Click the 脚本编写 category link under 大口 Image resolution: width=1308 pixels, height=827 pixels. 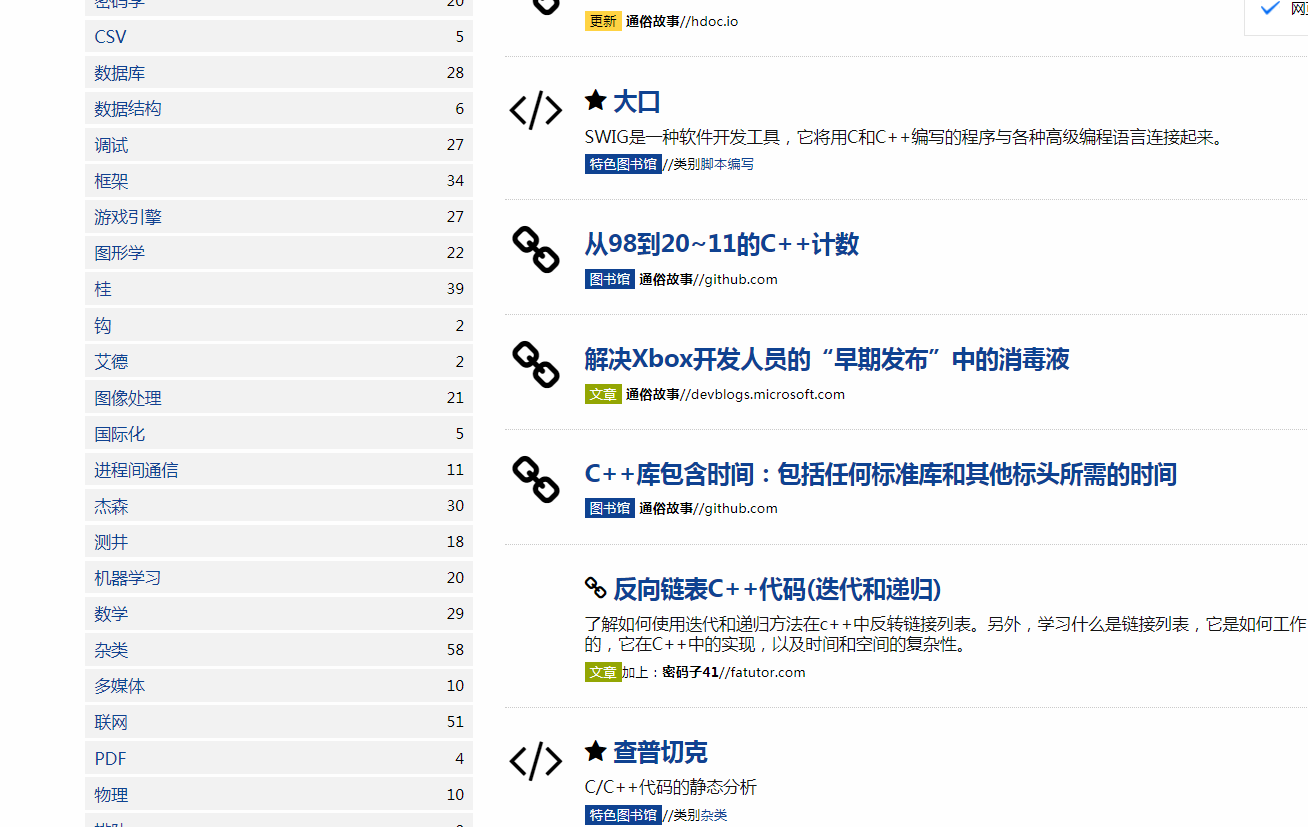(727, 164)
